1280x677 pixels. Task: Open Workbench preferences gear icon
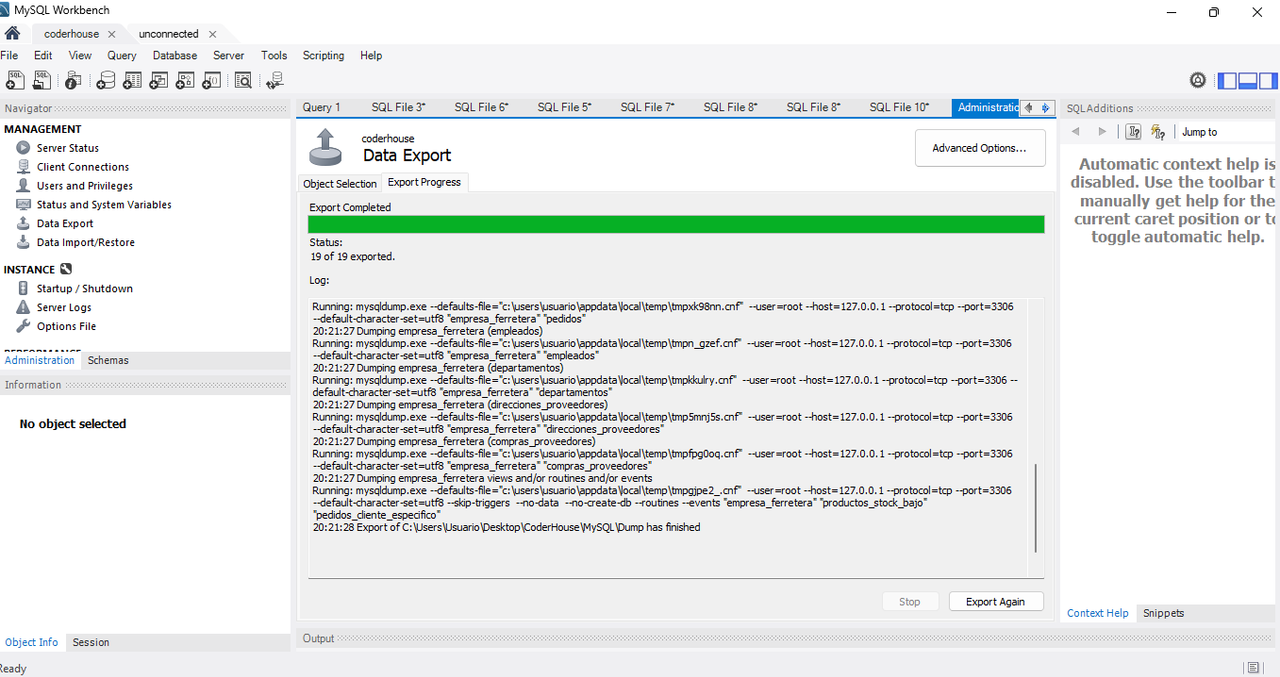pos(1198,81)
